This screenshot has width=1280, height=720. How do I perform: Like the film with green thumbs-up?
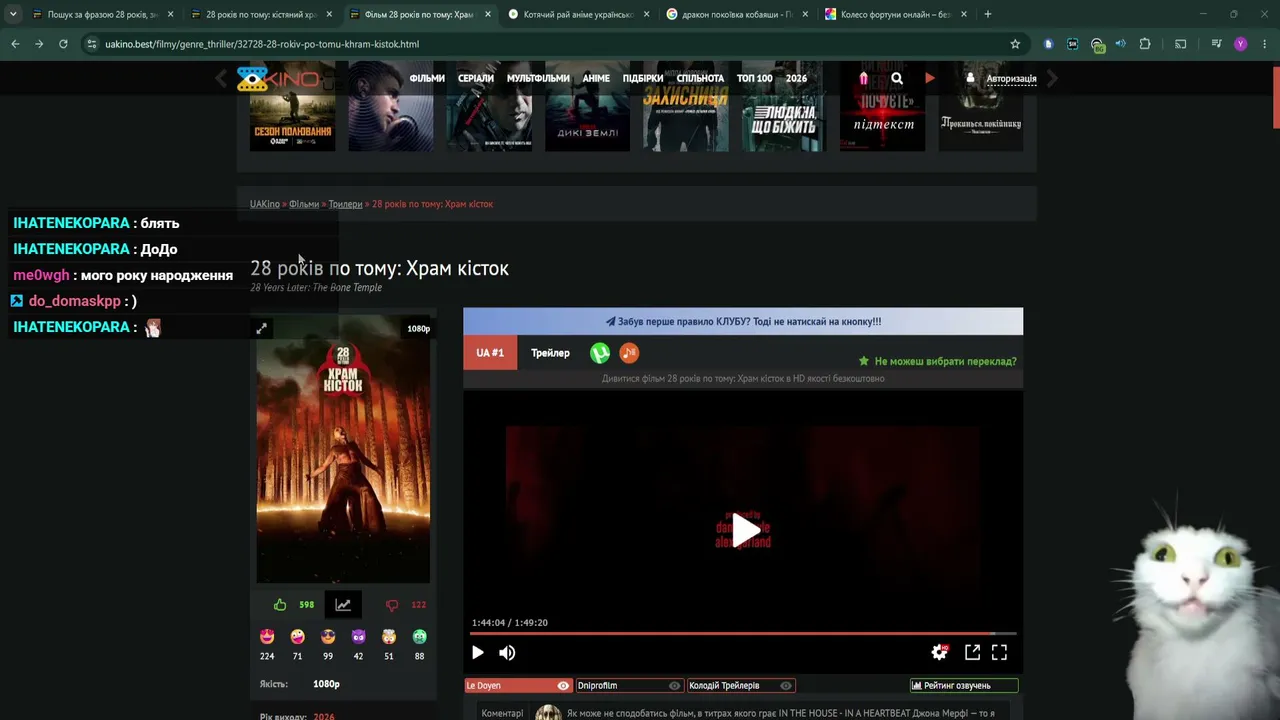click(x=280, y=605)
